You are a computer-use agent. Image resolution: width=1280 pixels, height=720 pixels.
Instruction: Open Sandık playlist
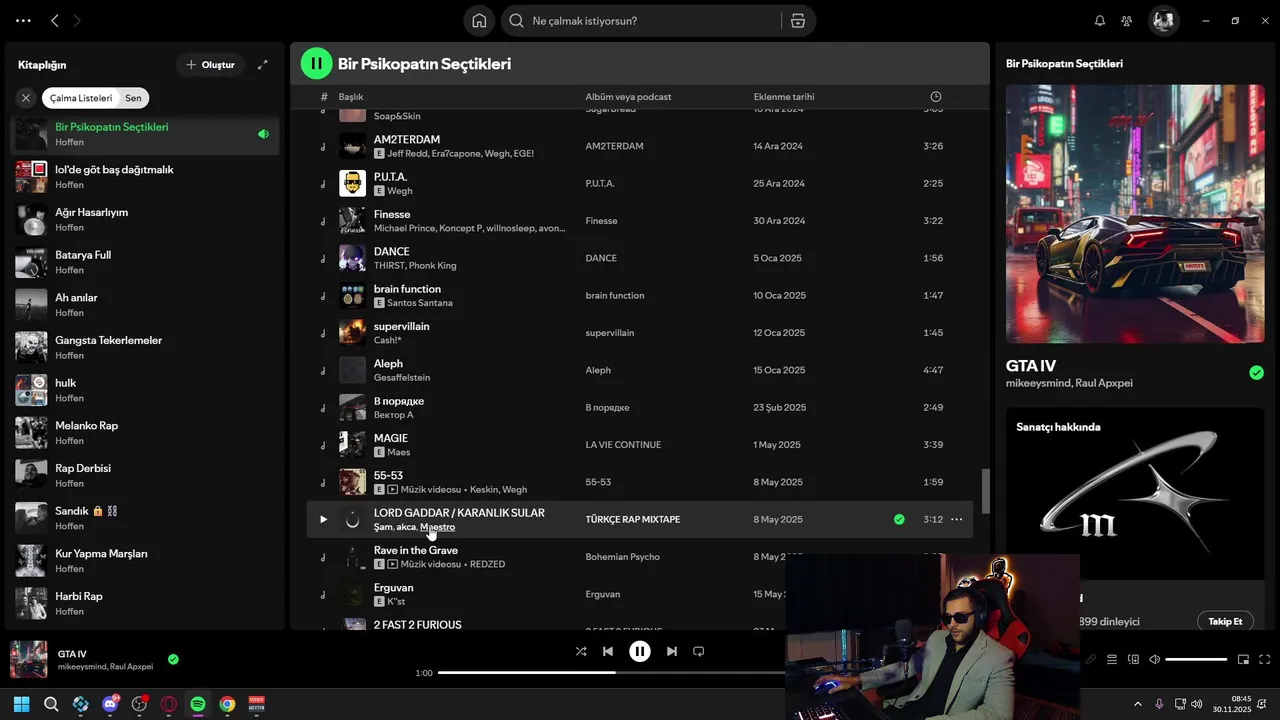[145, 518]
